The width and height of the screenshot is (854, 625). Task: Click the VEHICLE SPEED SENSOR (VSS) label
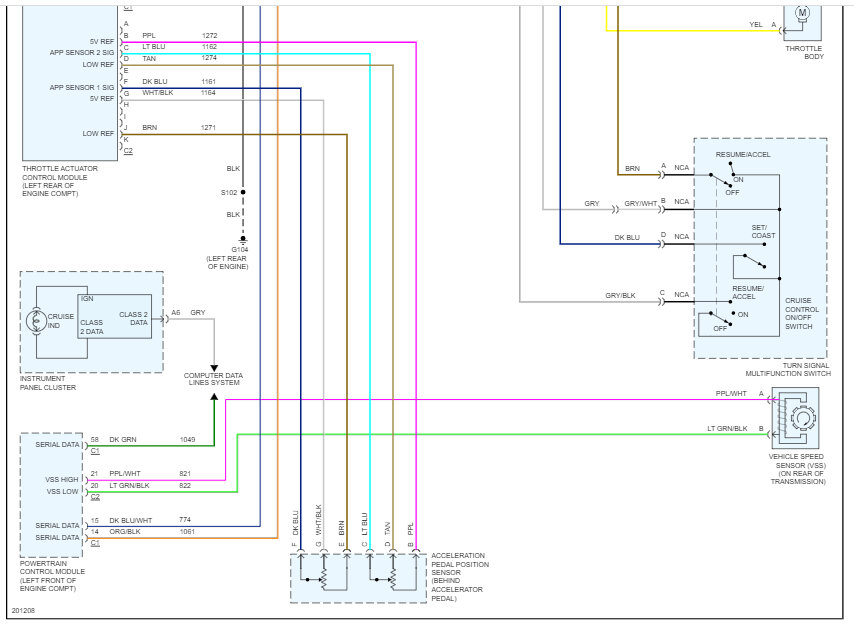[x=797, y=469]
